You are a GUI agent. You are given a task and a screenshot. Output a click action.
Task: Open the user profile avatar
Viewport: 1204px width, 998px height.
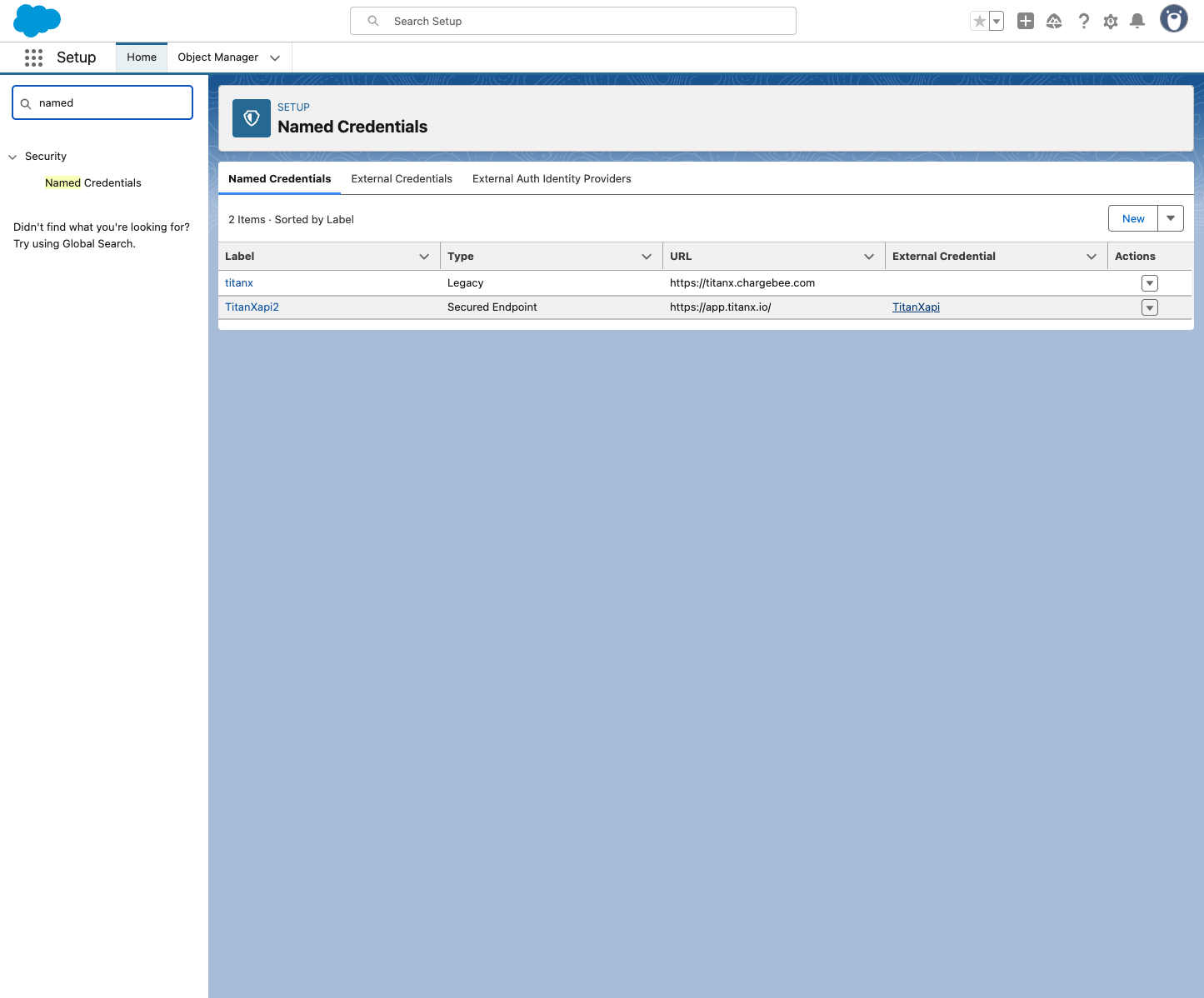1174,19
